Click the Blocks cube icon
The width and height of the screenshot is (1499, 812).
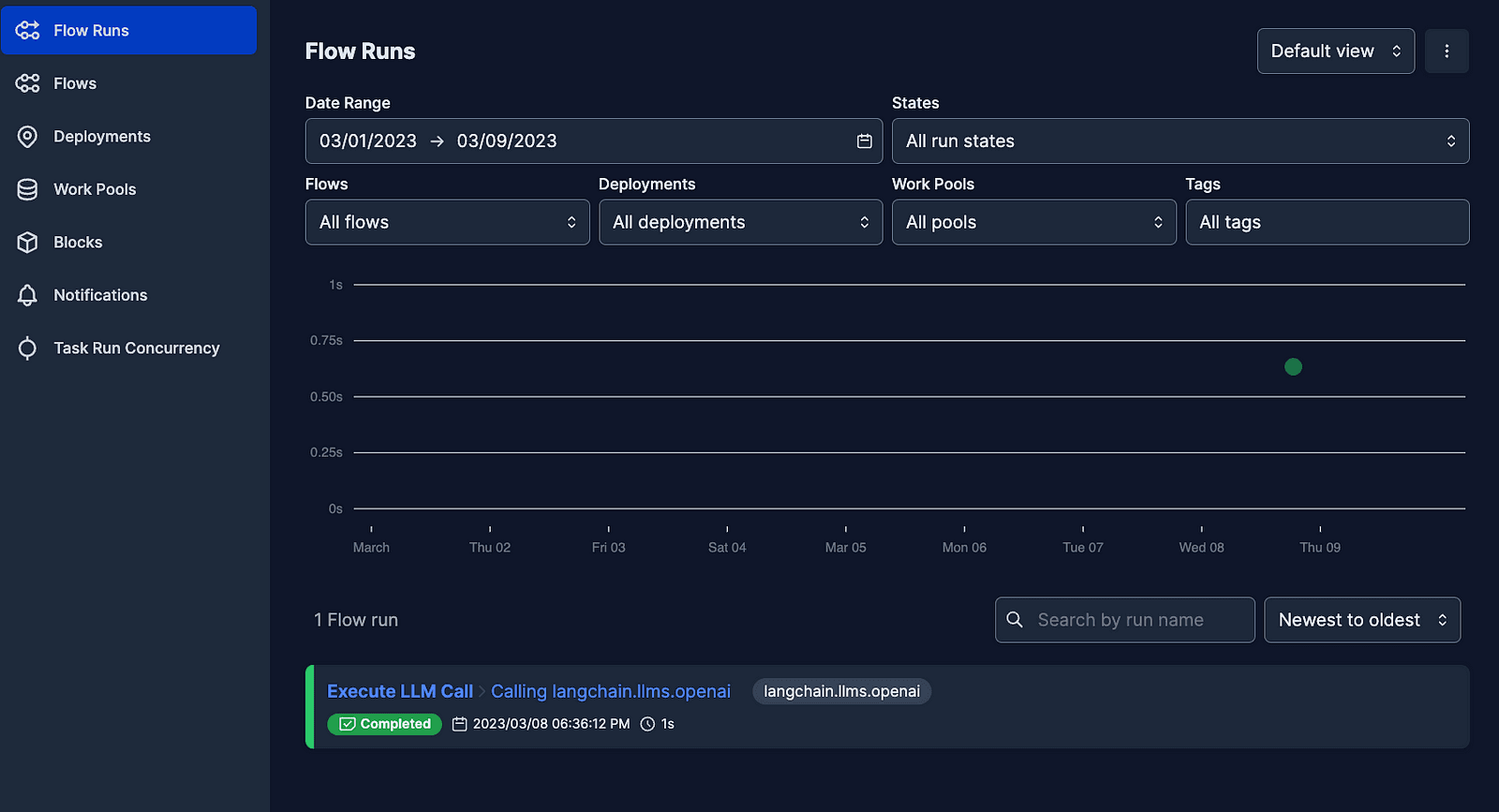(28, 243)
